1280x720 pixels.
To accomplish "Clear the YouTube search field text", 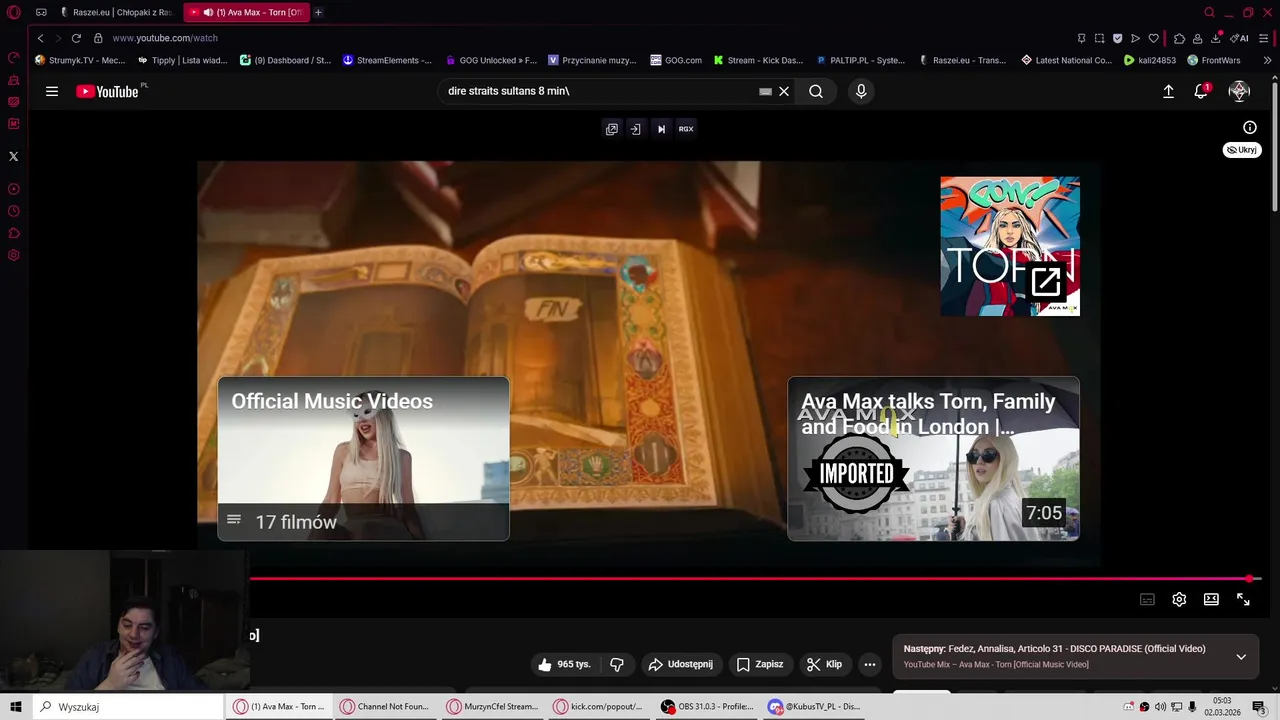I will tap(784, 91).
